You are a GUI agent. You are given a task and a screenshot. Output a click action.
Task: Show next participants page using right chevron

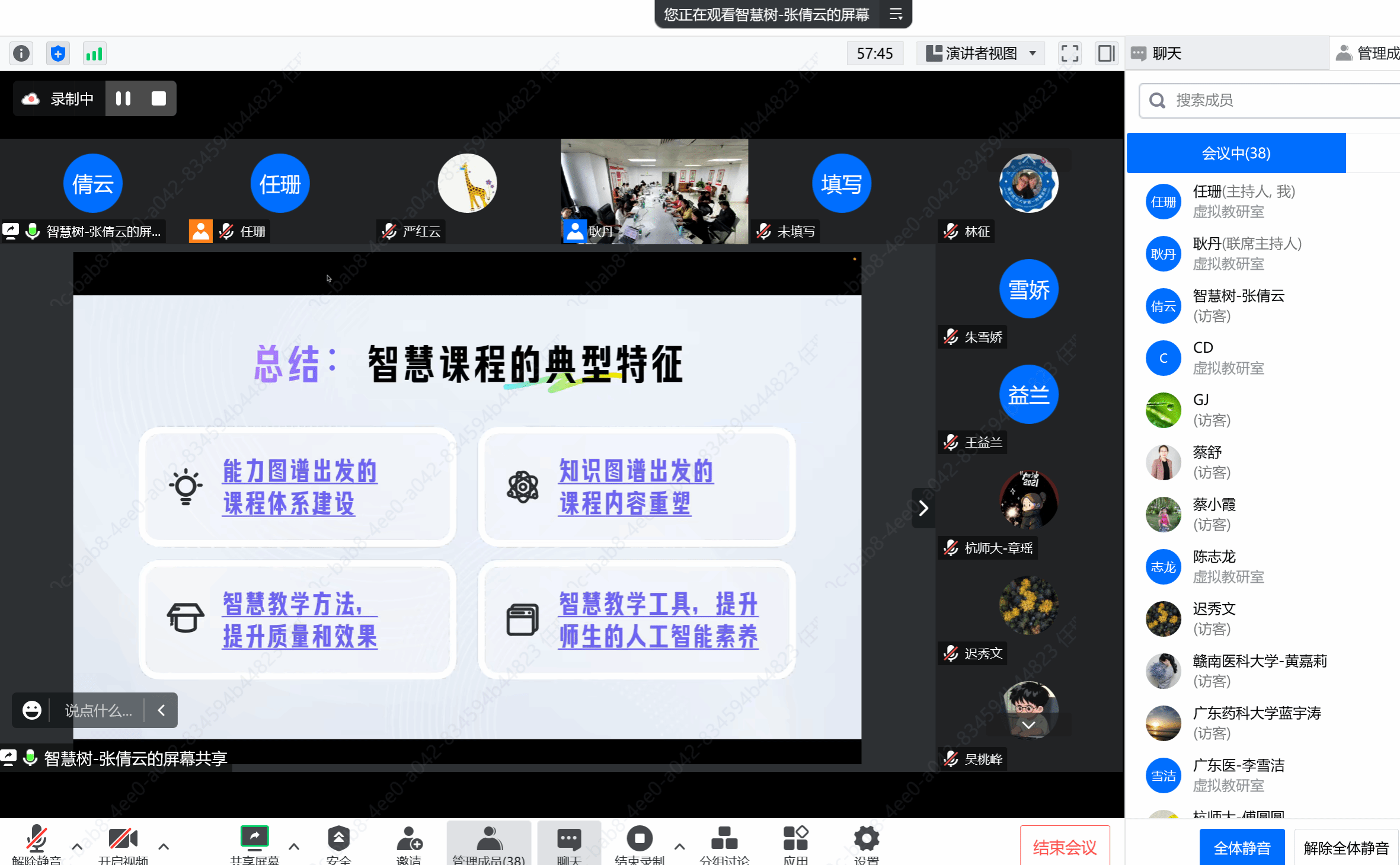click(x=923, y=507)
